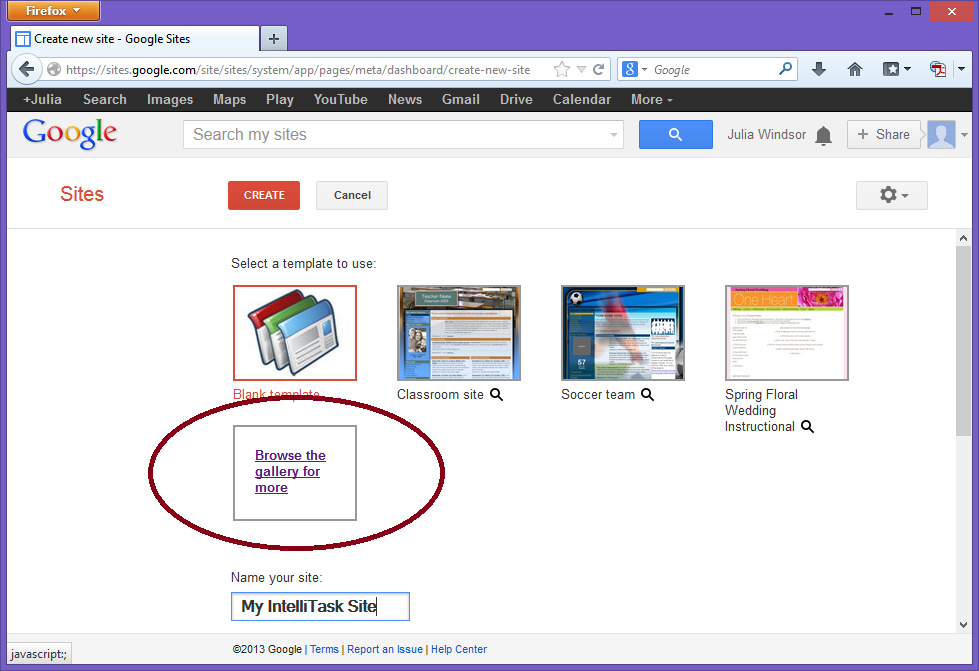Image resolution: width=979 pixels, height=671 pixels.
Task: Select the Classroom site template thumbnail
Action: (459, 333)
